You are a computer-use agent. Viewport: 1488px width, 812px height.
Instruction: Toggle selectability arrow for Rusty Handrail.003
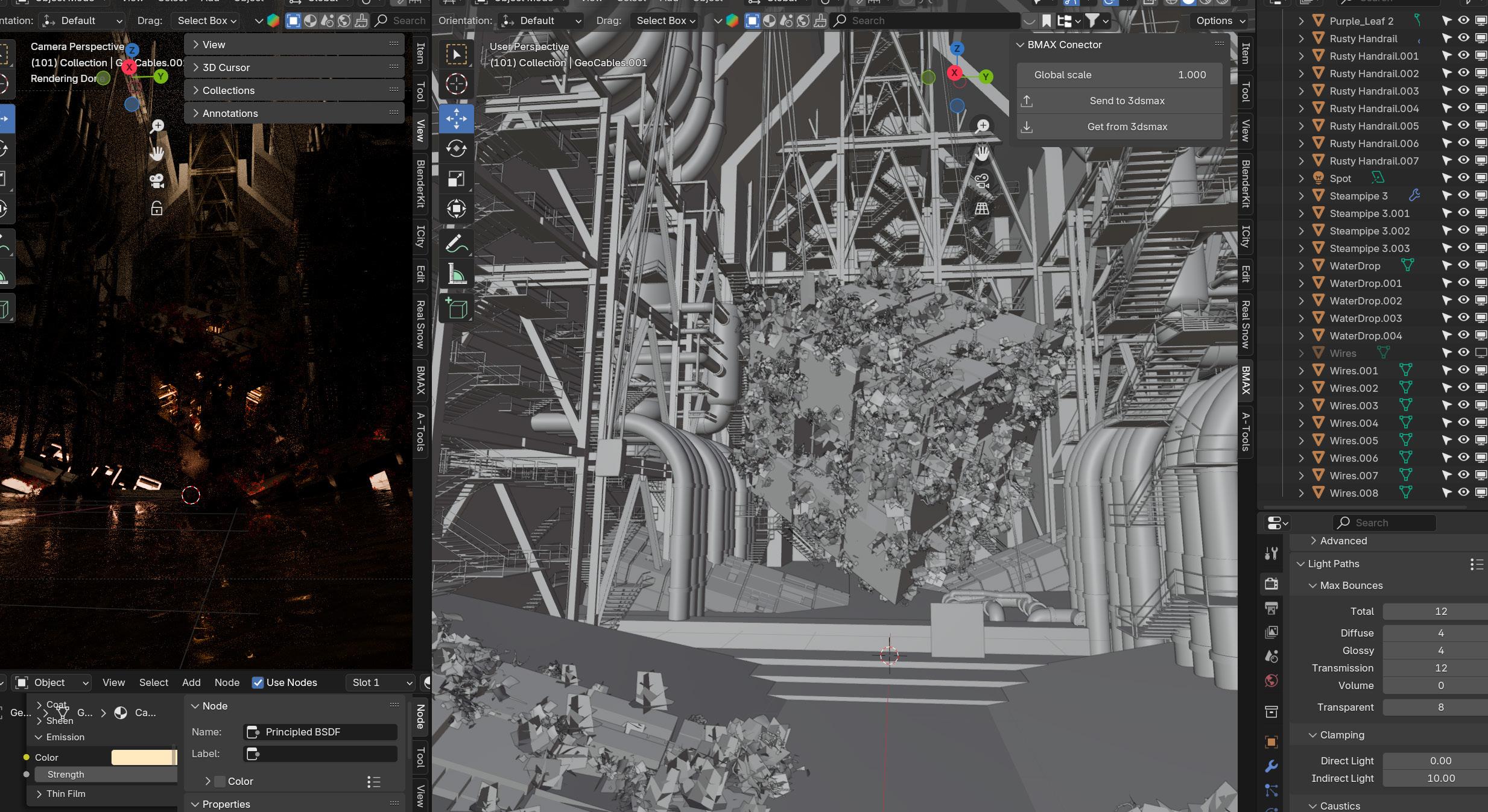click(1446, 90)
